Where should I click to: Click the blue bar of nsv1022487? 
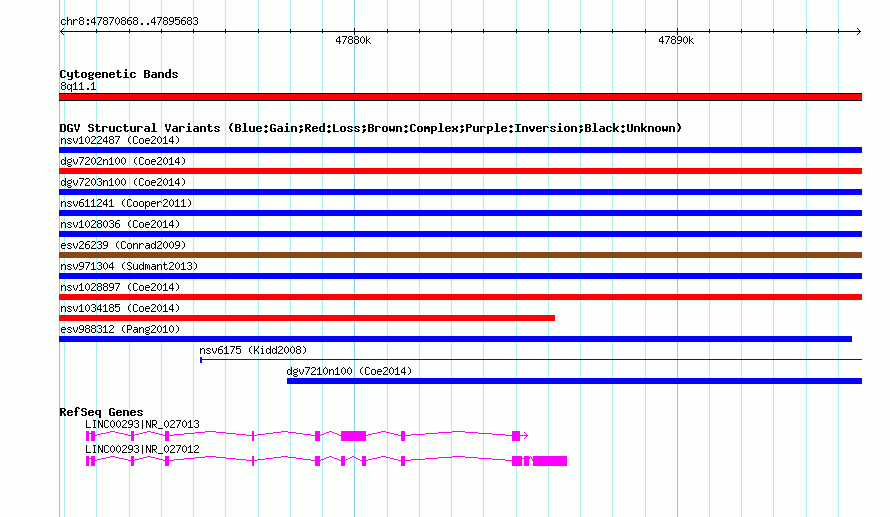coord(460,150)
